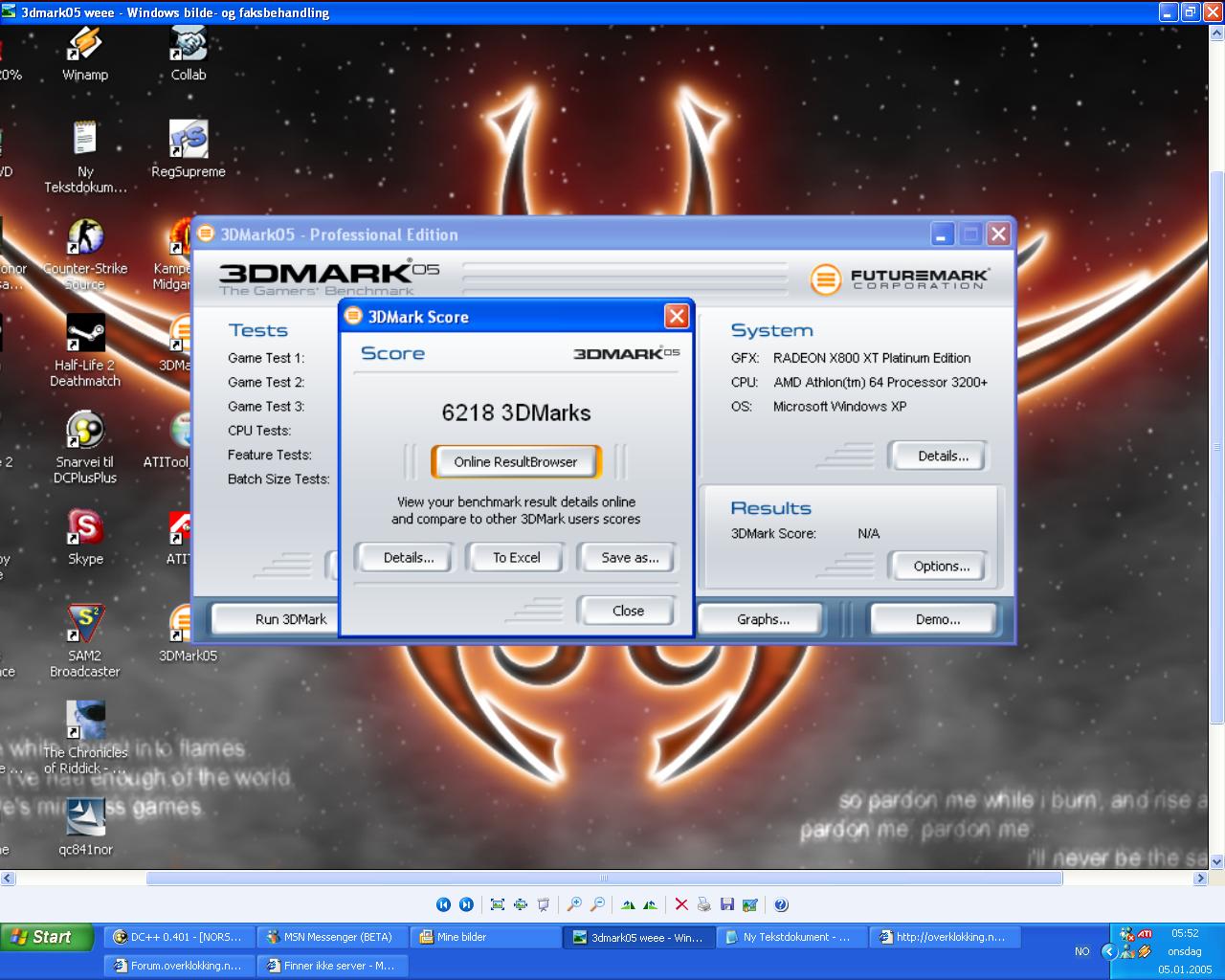Switch to MSN Messenger (BETA) taskbar button

coord(332,937)
